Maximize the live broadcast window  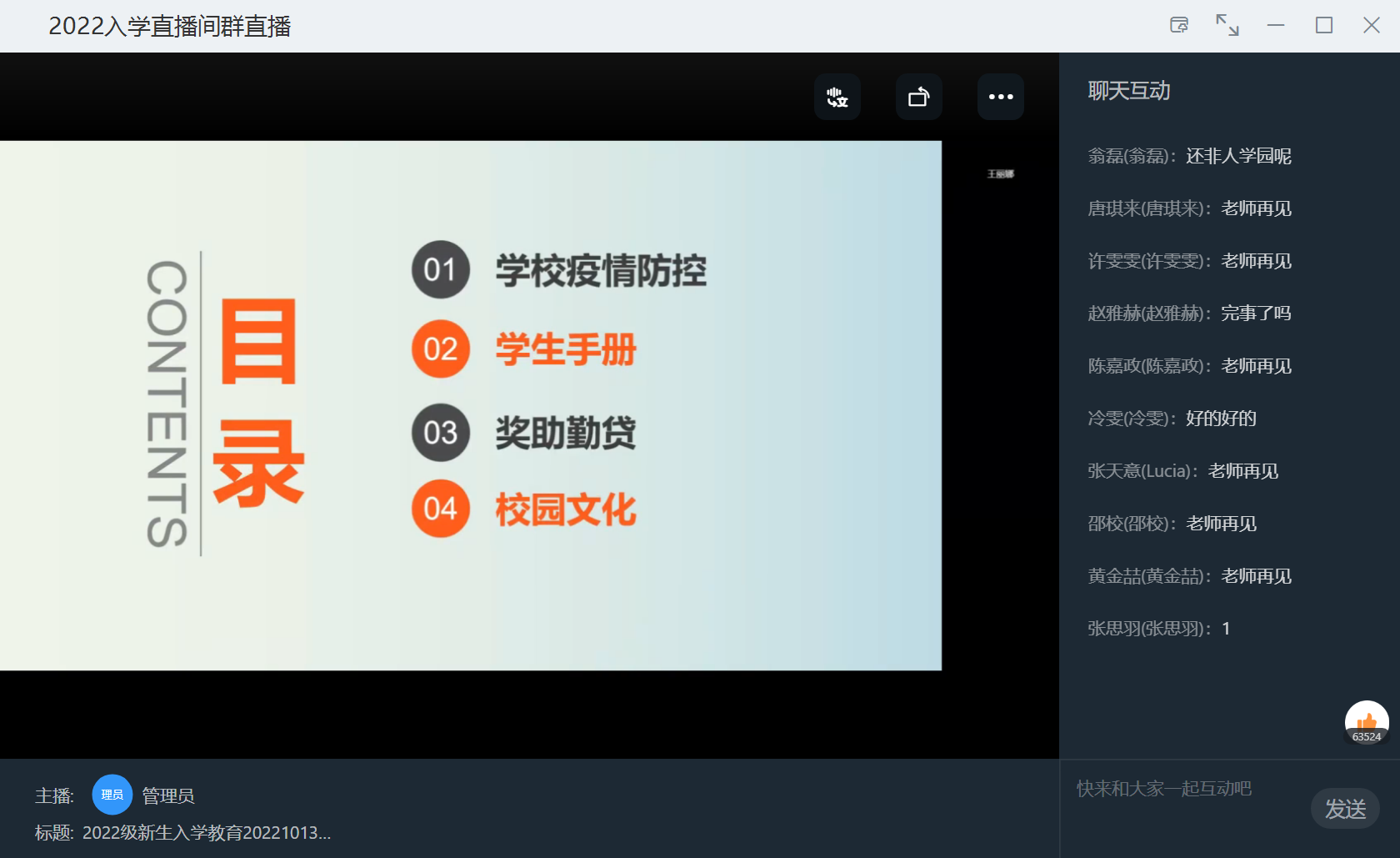point(1323,25)
